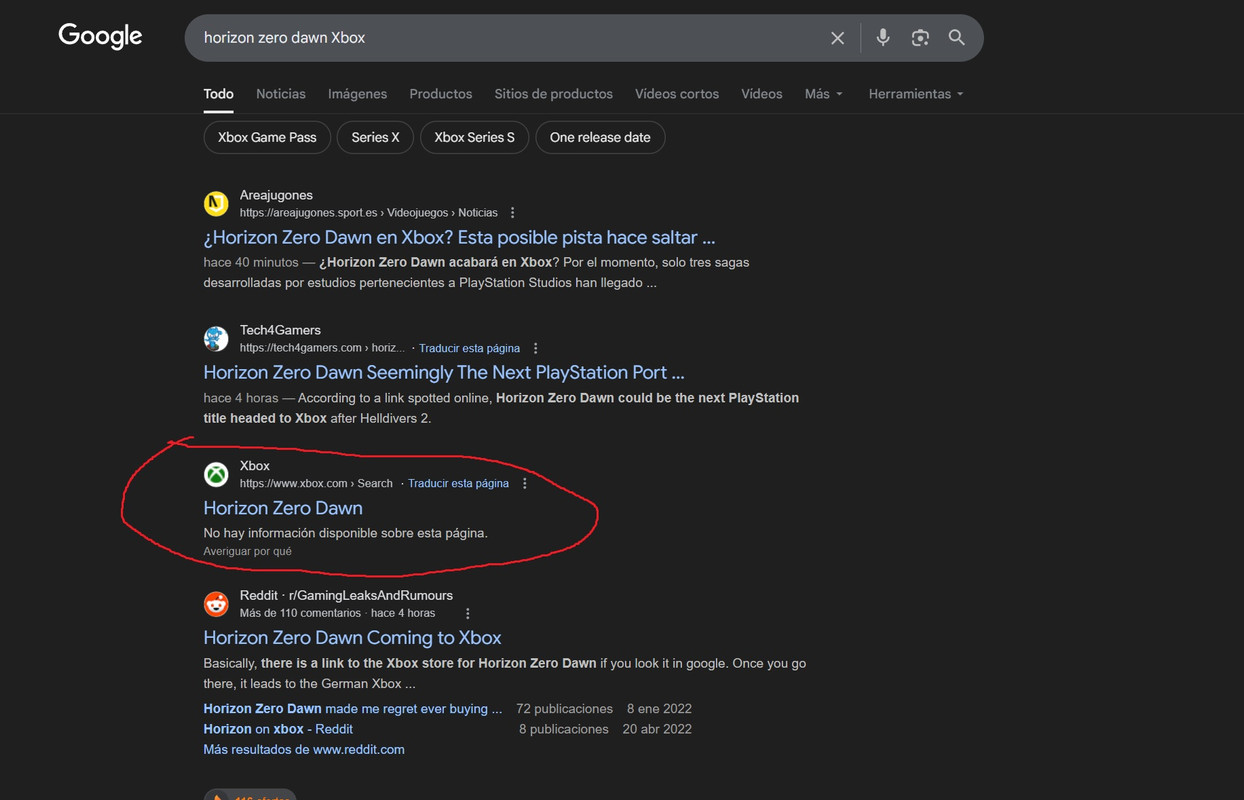Open three-dot menu for Reddit result

(467, 614)
